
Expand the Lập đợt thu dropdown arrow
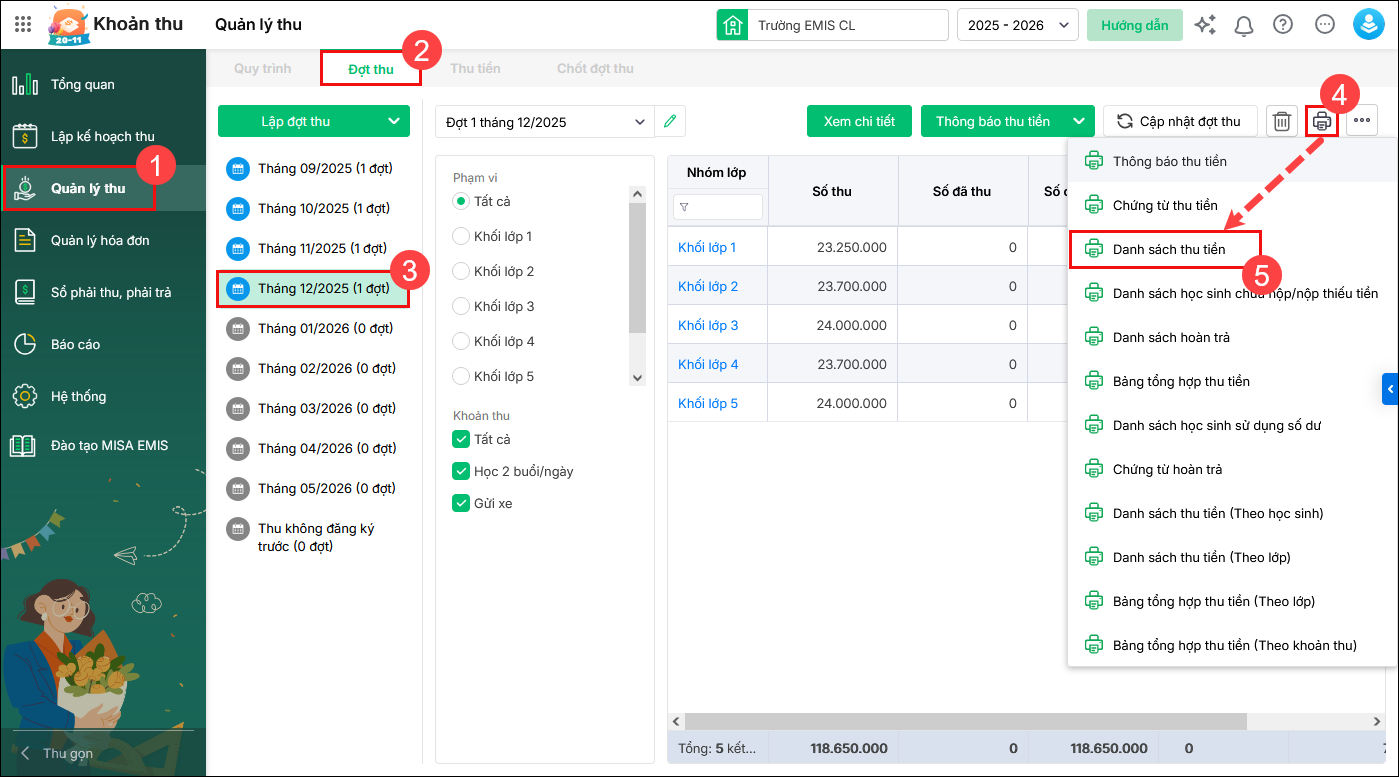tap(392, 122)
